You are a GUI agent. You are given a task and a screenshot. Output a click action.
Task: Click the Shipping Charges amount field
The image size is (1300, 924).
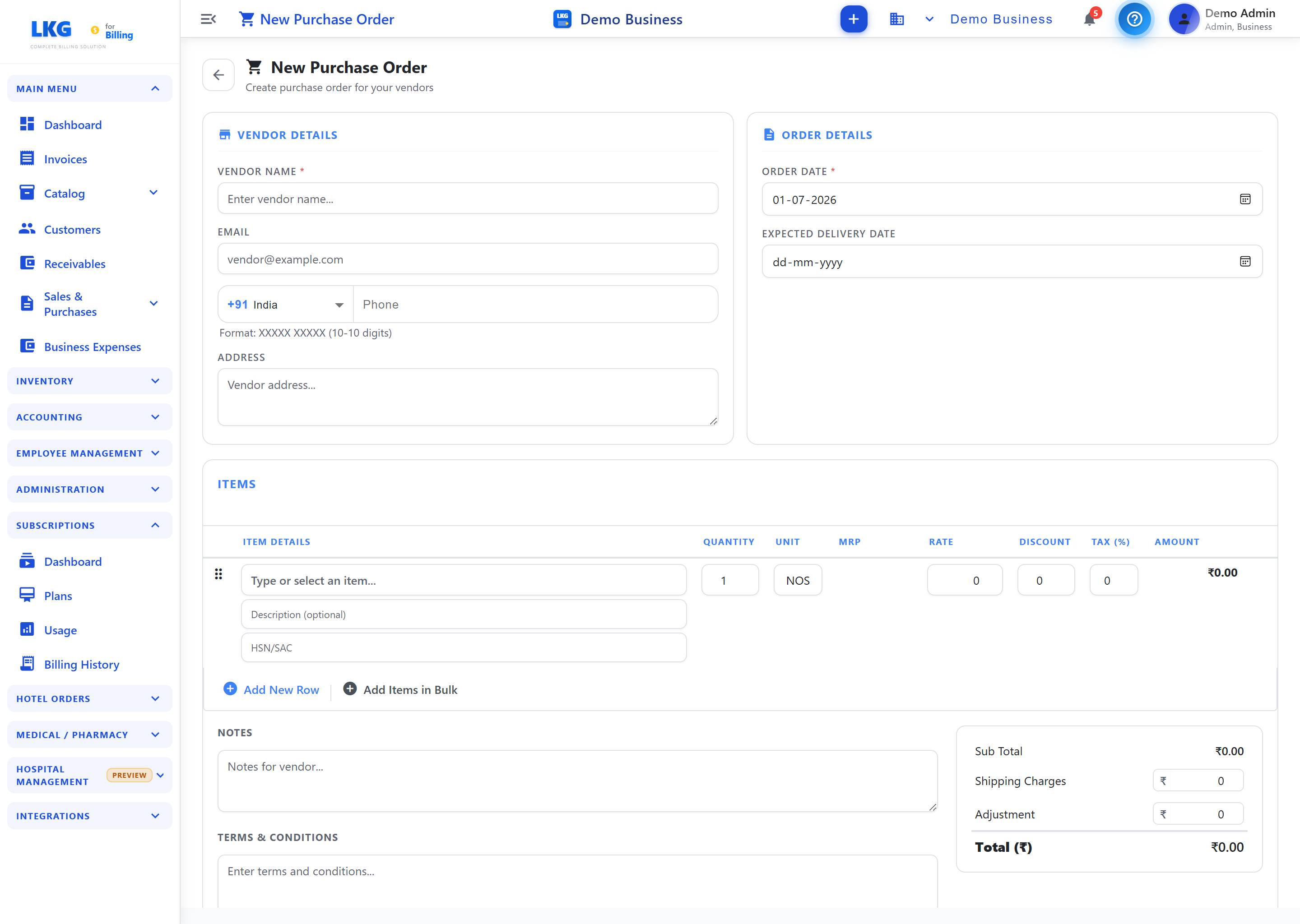coord(1198,781)
